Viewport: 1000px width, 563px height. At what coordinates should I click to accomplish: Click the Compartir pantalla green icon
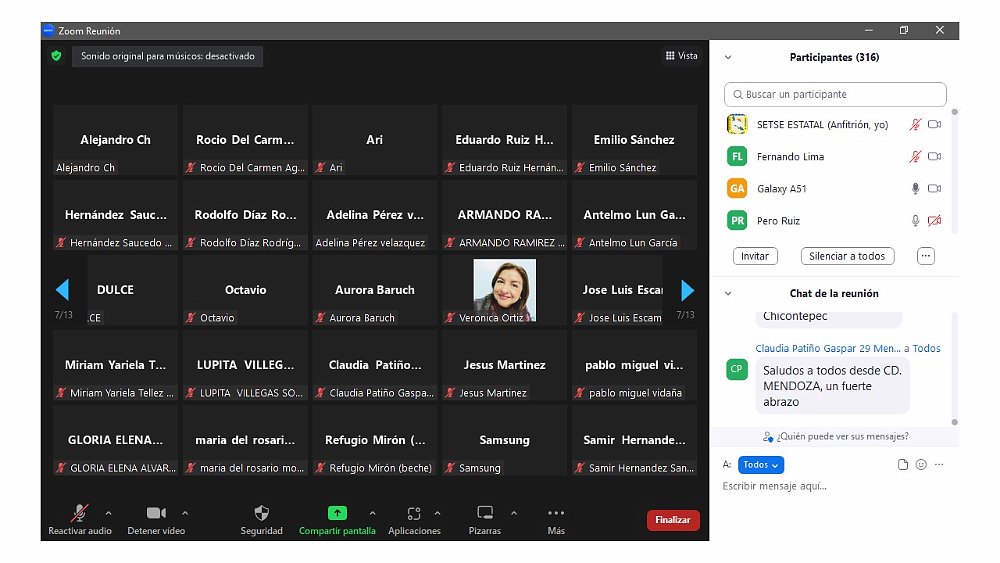click(x=337, y=513)
